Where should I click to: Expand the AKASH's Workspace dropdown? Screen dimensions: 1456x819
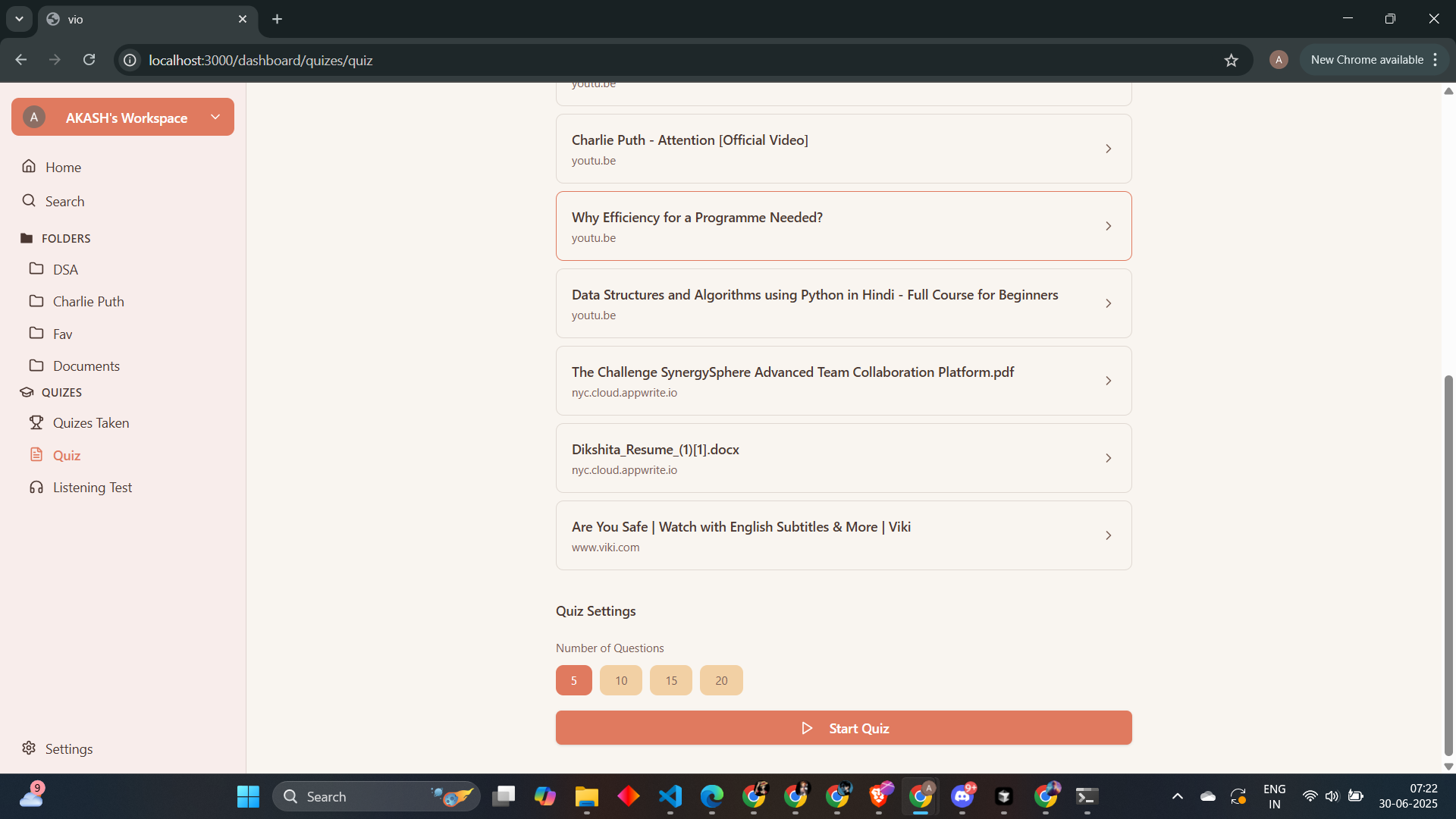pyautogui.click(x=215, y=117)
